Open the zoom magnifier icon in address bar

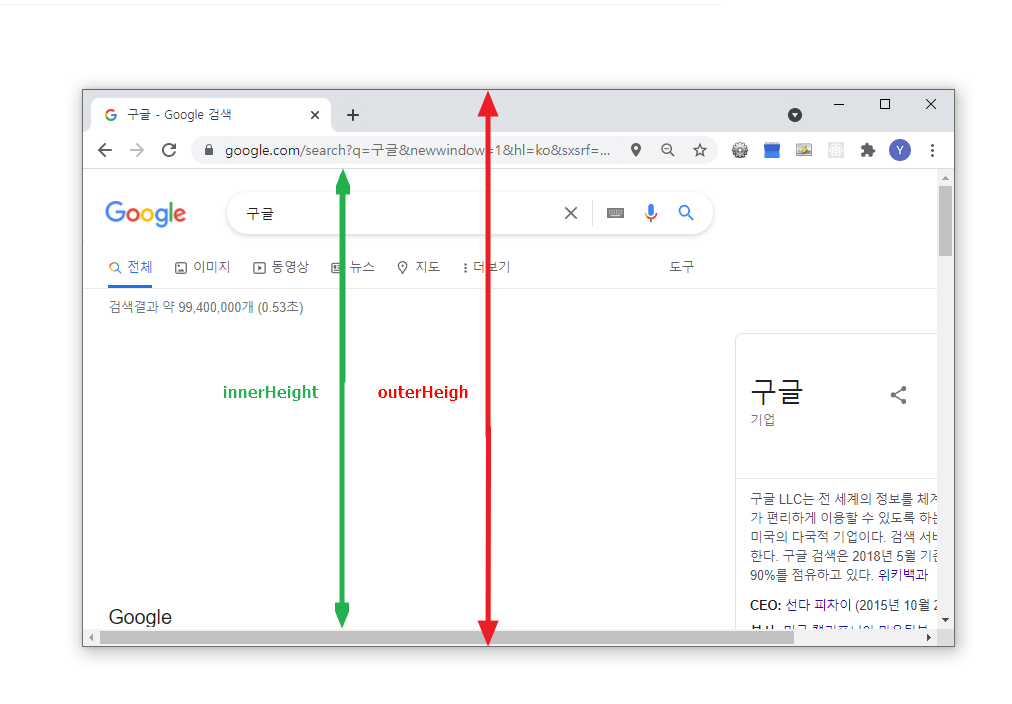668,150
